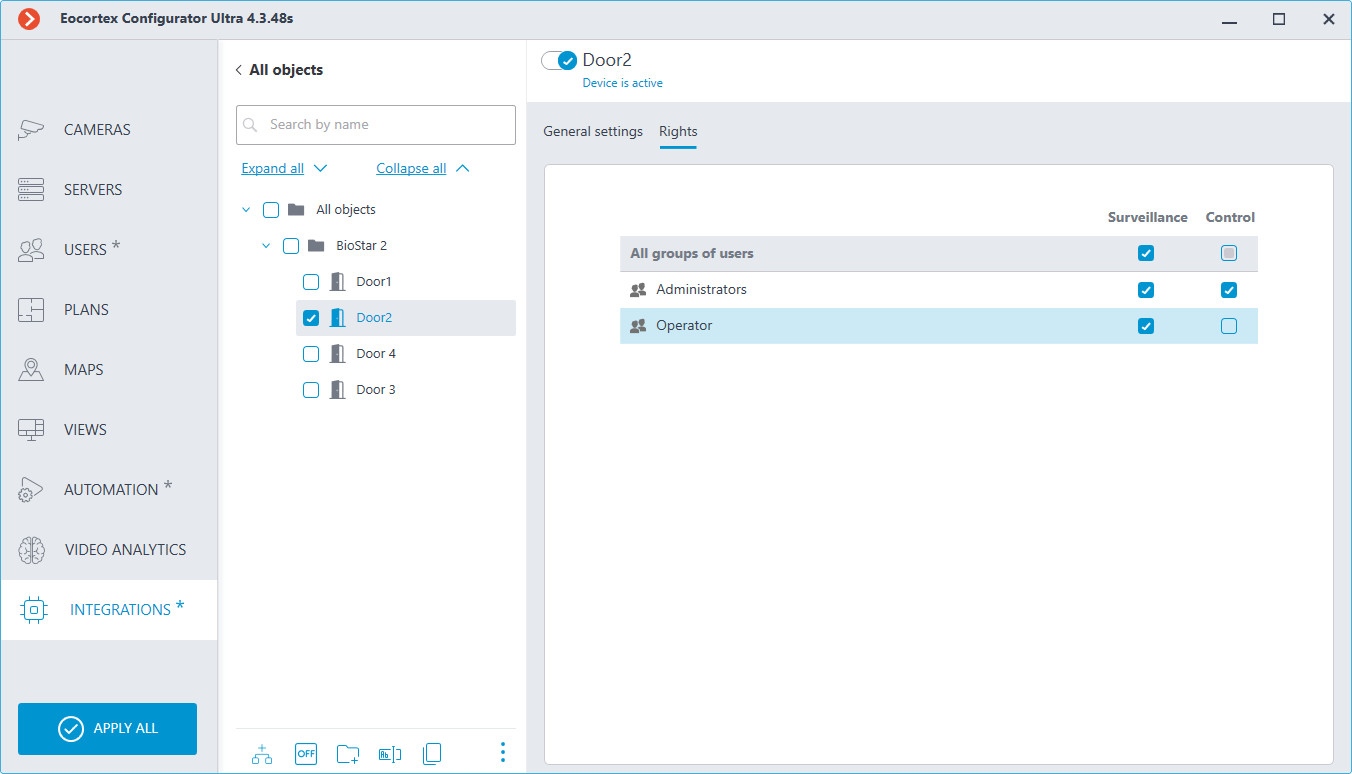Open the Users section icon
Image resolution: width=1352 pixels, height=774 pixels.
(x=31, y=250)
